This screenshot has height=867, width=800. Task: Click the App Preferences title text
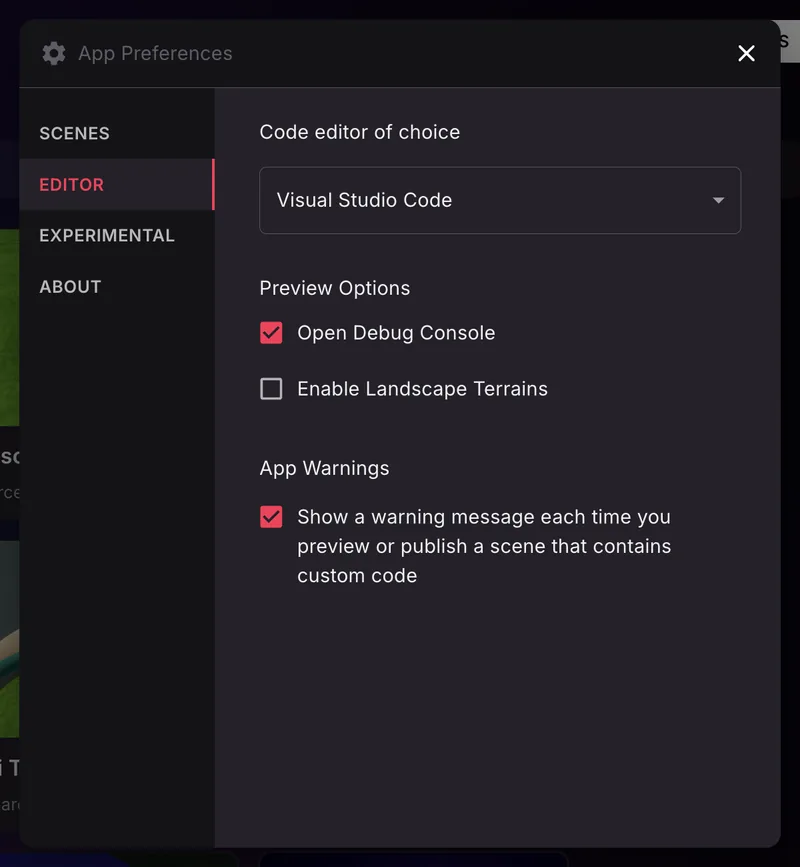point(155,54)
